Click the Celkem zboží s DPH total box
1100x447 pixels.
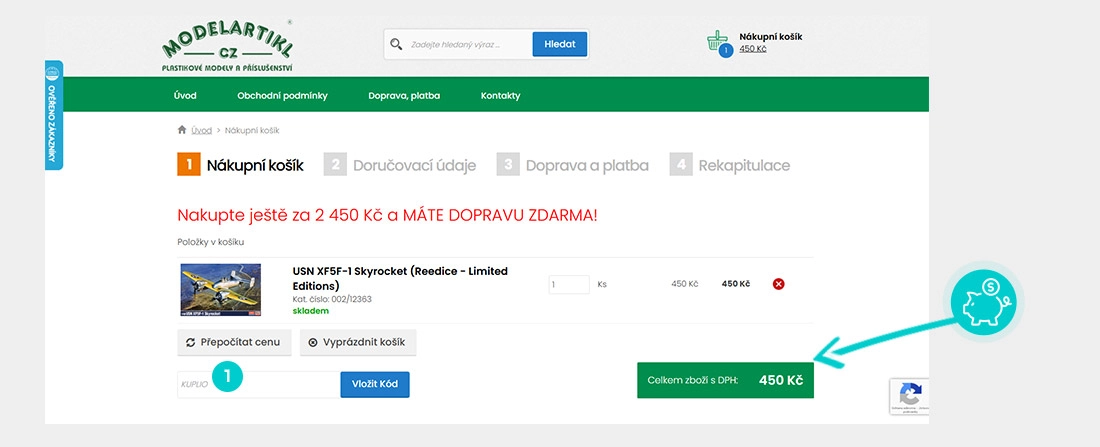click(x=725, y=380)
